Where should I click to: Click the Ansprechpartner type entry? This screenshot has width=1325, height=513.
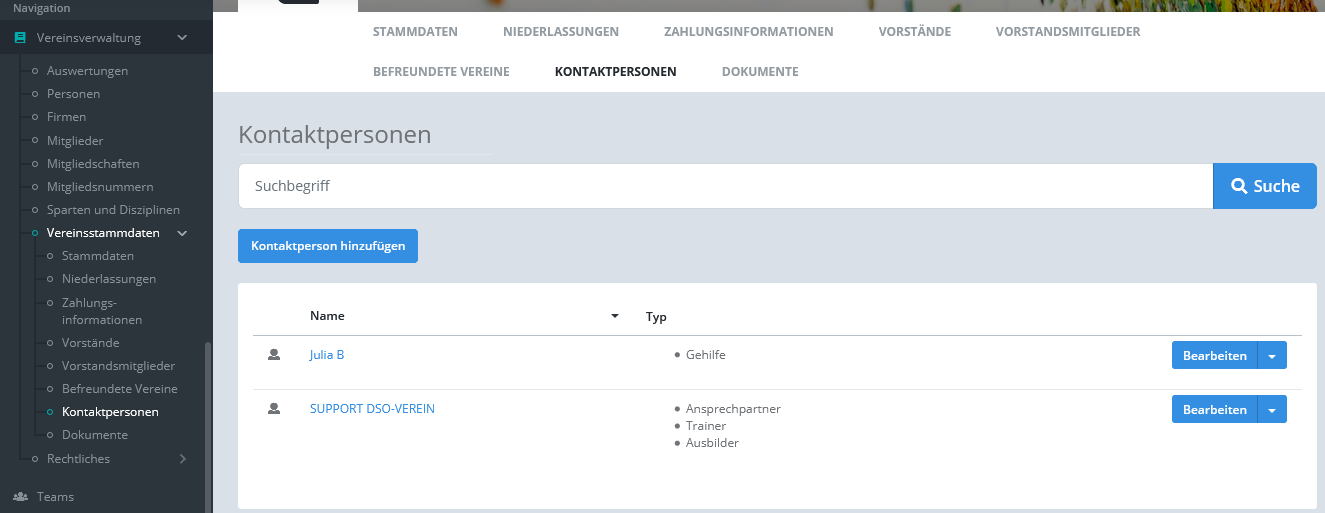pos(733,409)
